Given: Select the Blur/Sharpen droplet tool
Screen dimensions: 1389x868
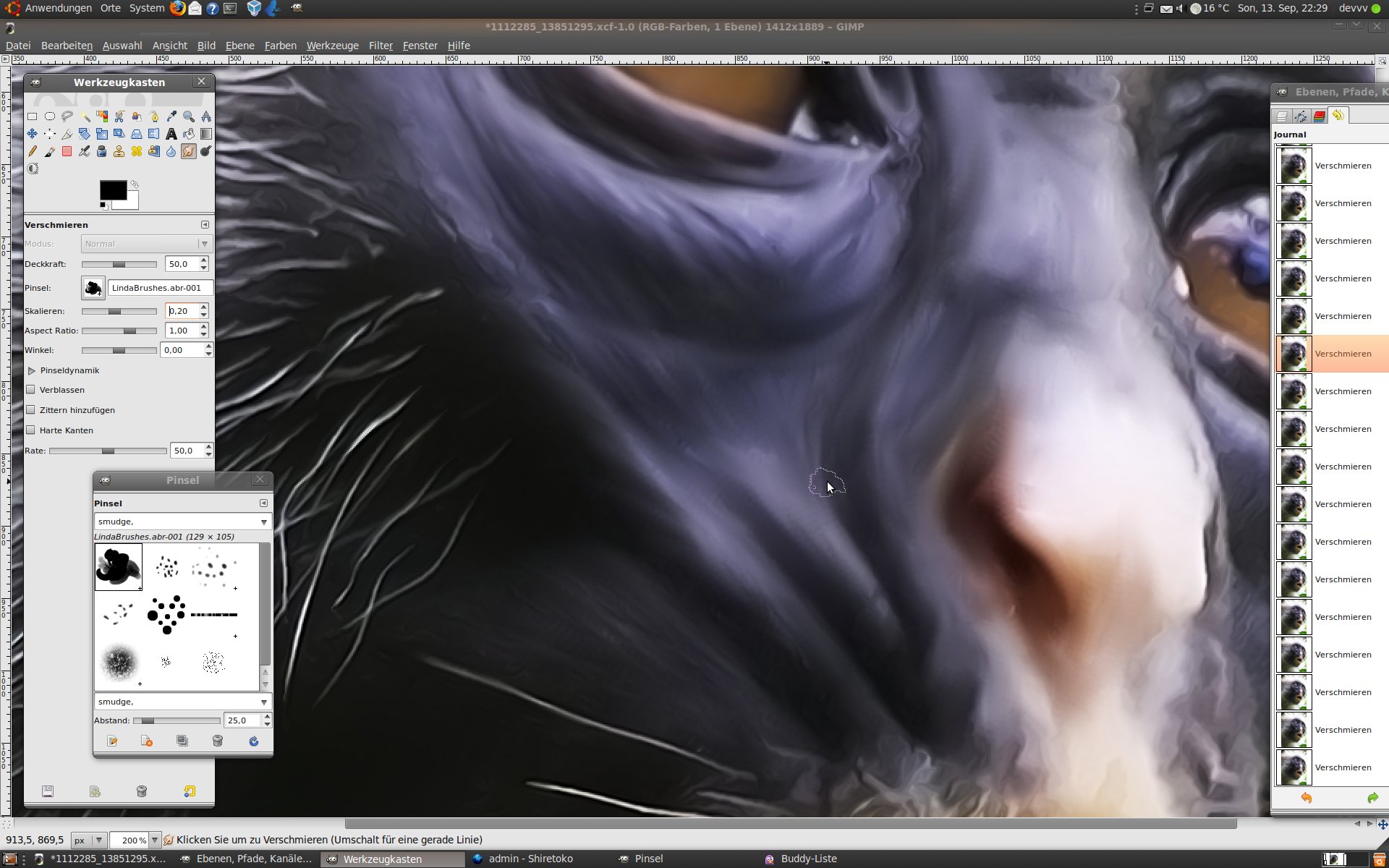Looking at the screenshot, I should 171,151.
